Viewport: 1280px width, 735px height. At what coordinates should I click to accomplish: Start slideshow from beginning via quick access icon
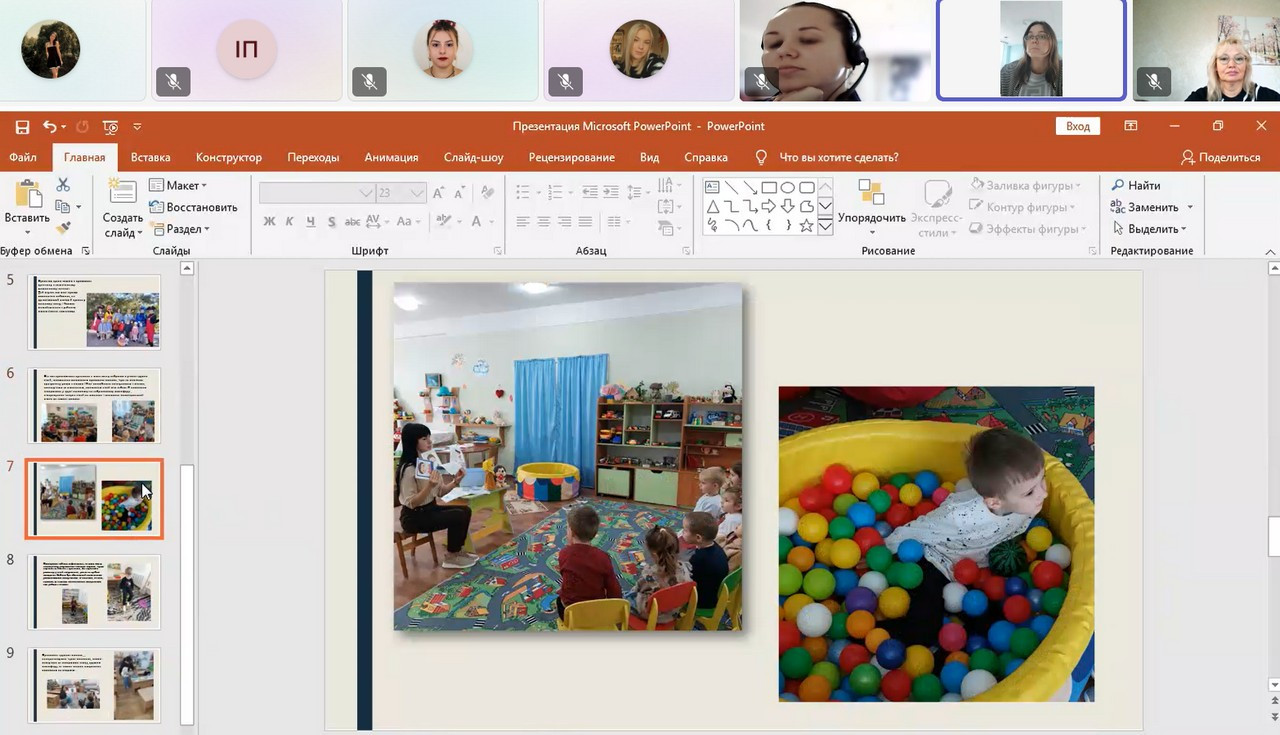pyautogui.click(x=110, y=127)
